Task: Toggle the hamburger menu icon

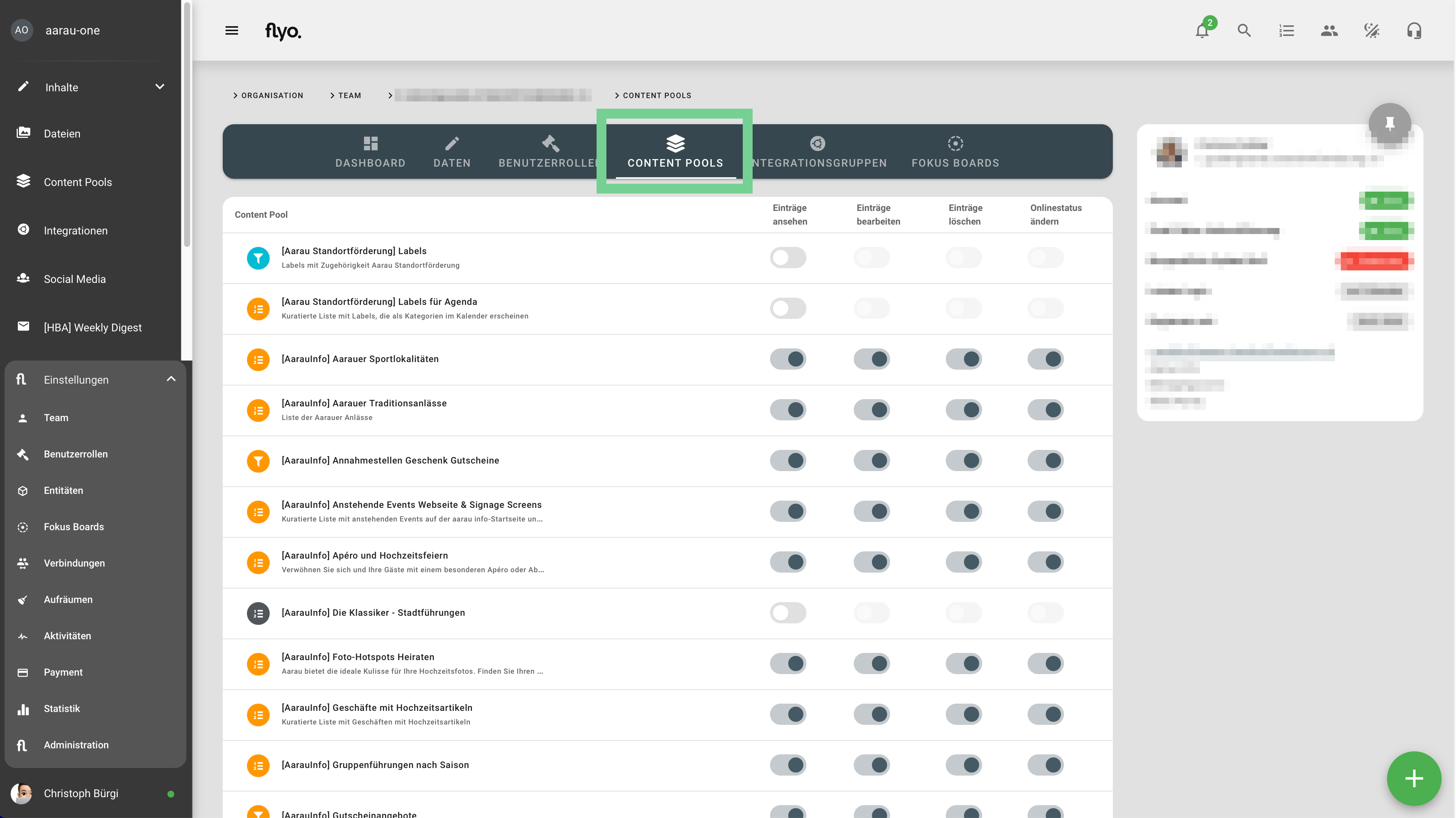Action: [x=232, y=31]
